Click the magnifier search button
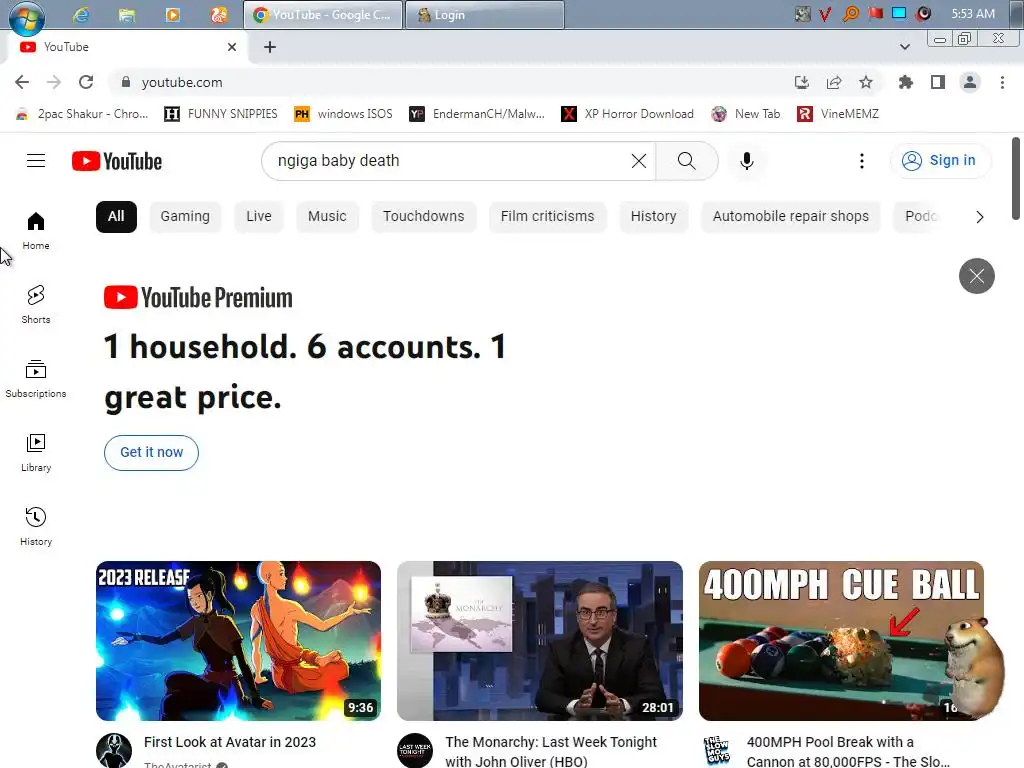The width and height of the screenshot is (1024, 768). click(x=686, y=161)
